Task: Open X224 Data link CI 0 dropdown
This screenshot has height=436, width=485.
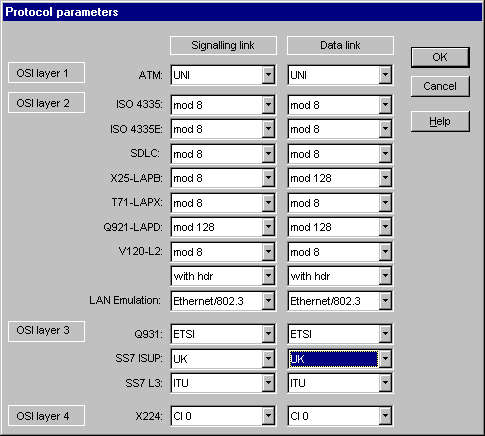Action: 385,416
